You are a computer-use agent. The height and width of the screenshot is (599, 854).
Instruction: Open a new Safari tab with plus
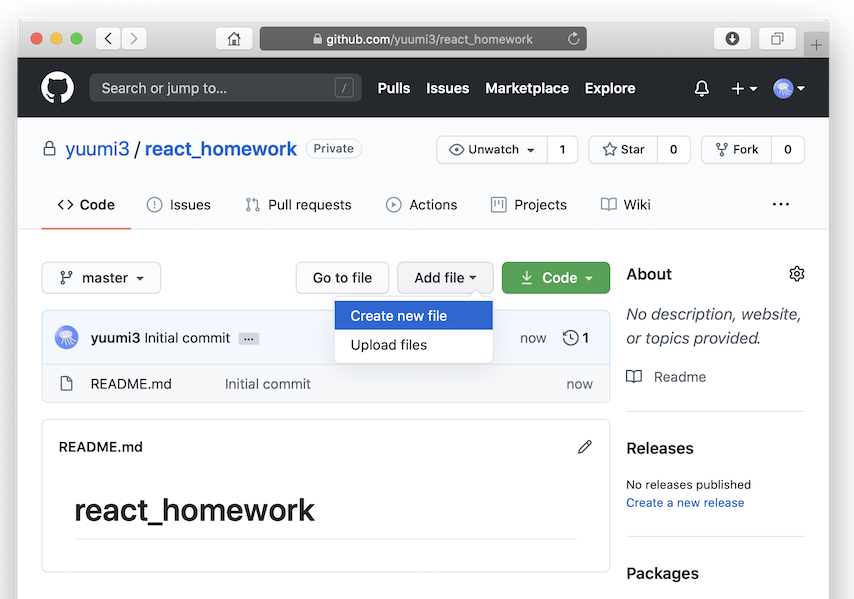tap(816, 45)
